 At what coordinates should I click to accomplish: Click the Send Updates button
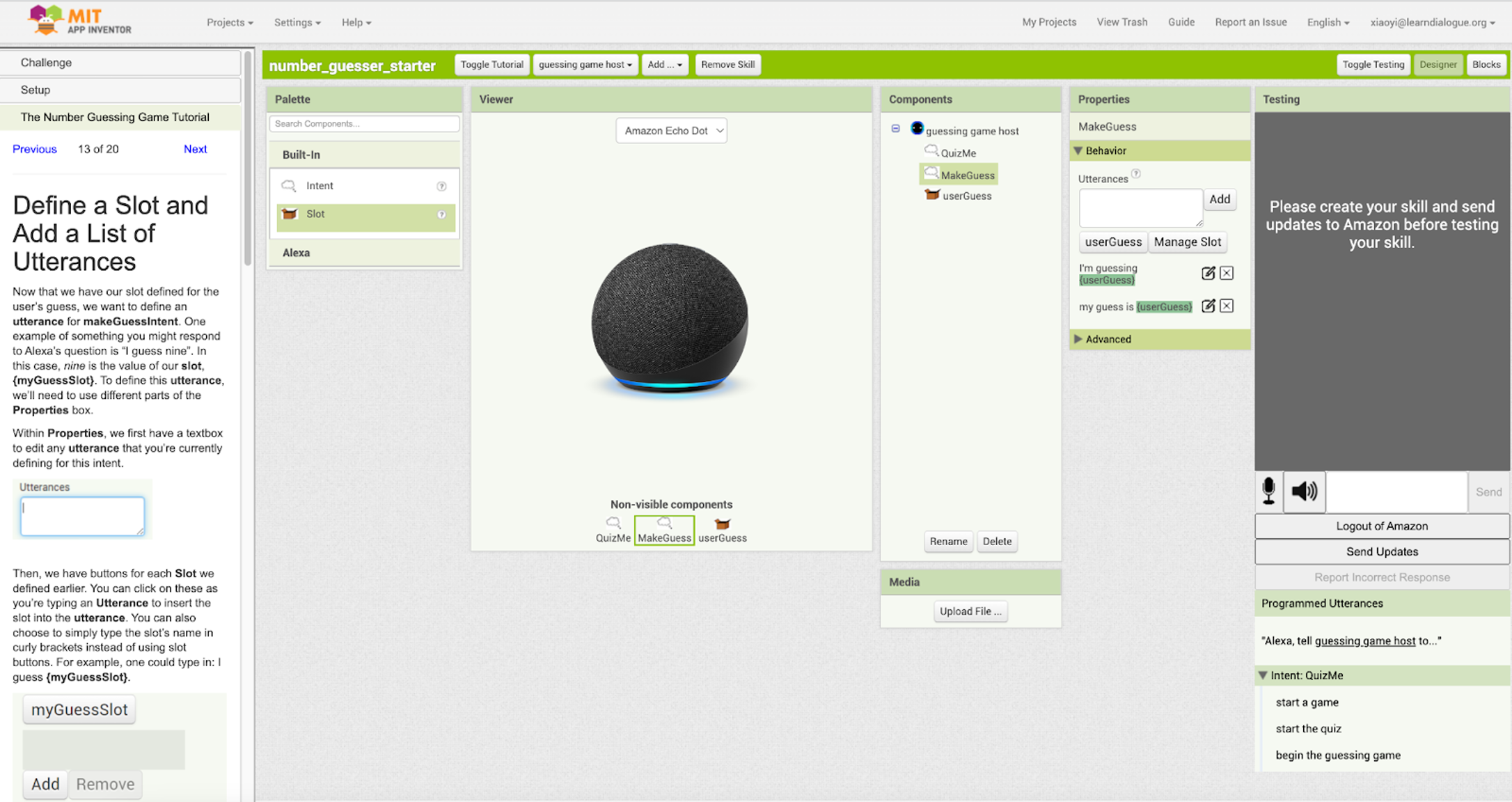(x=1381, y=552)
